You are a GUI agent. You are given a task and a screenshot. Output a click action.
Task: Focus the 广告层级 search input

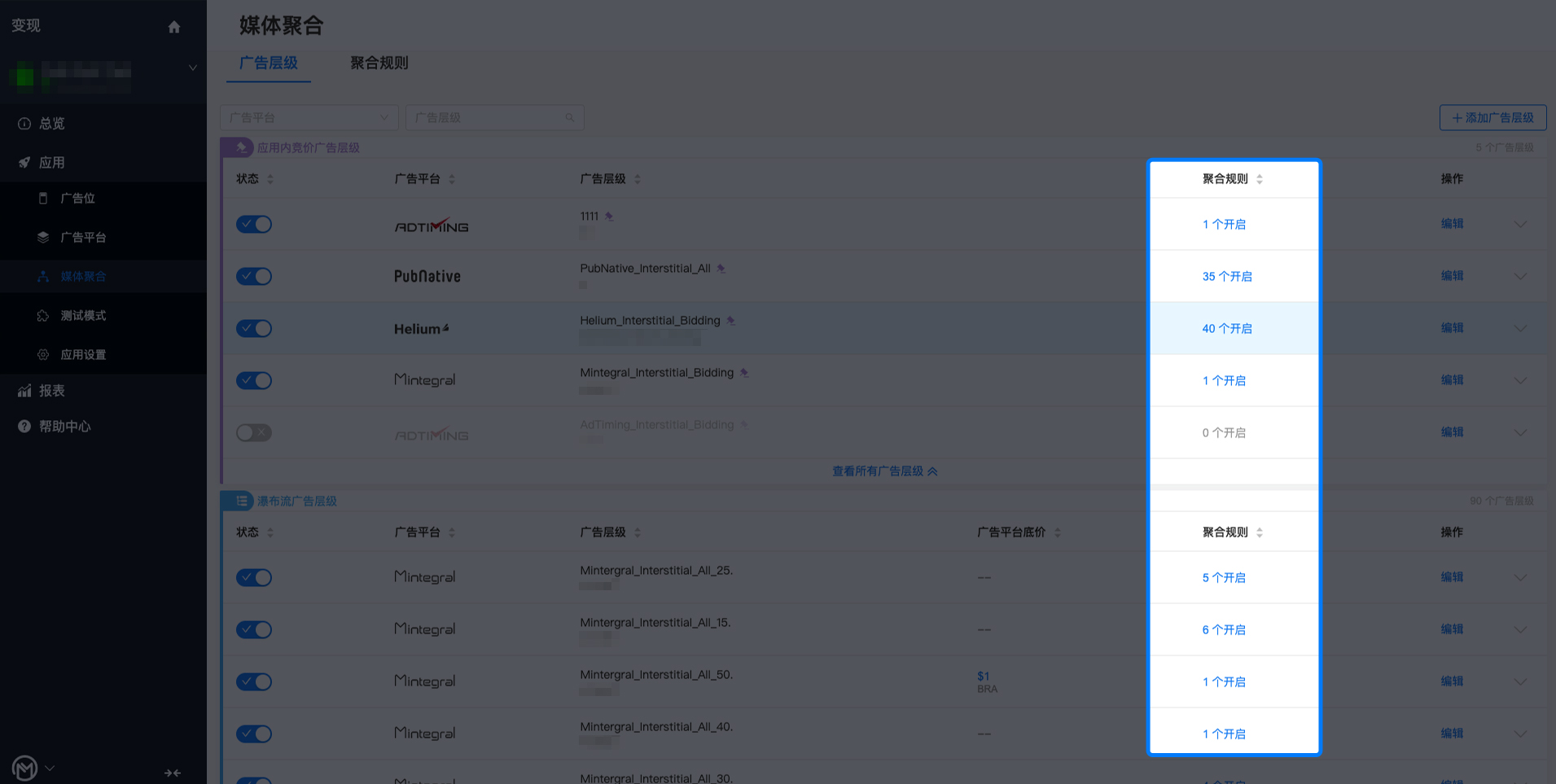tap(495, 118)
